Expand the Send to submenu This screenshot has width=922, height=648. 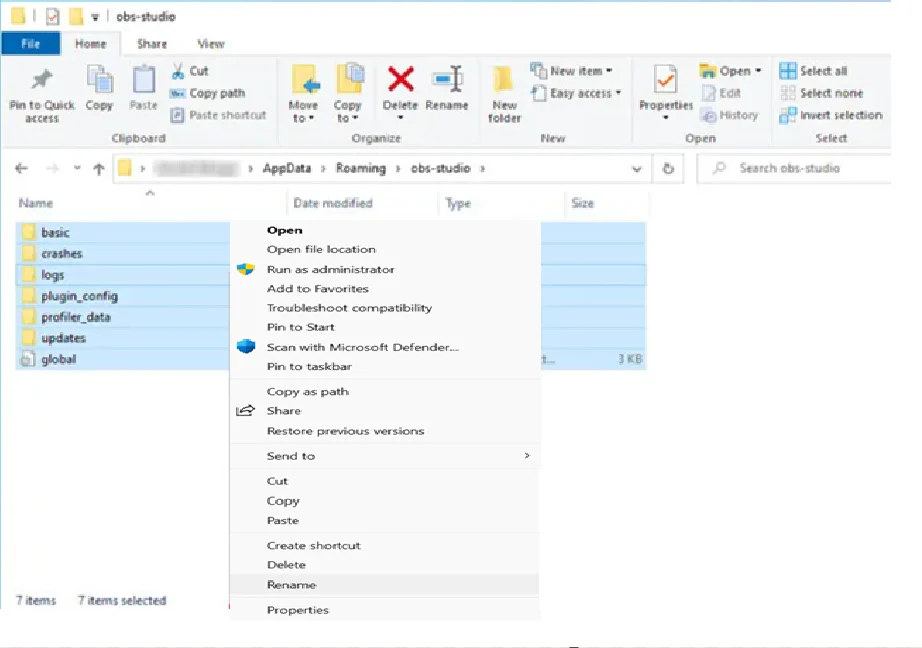[x=290, y=455]
